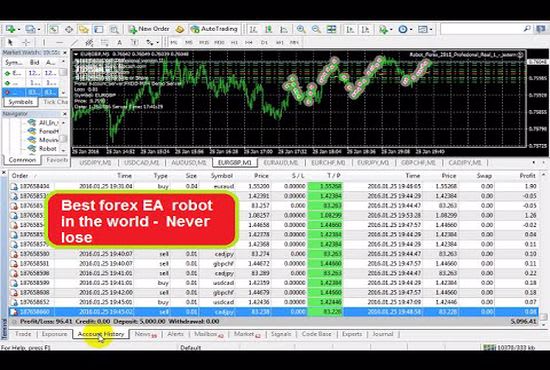This screenshot has height=370, width=550.
Task: Open the dropdown arrow beside New Chart
Action: coord(18,29)
